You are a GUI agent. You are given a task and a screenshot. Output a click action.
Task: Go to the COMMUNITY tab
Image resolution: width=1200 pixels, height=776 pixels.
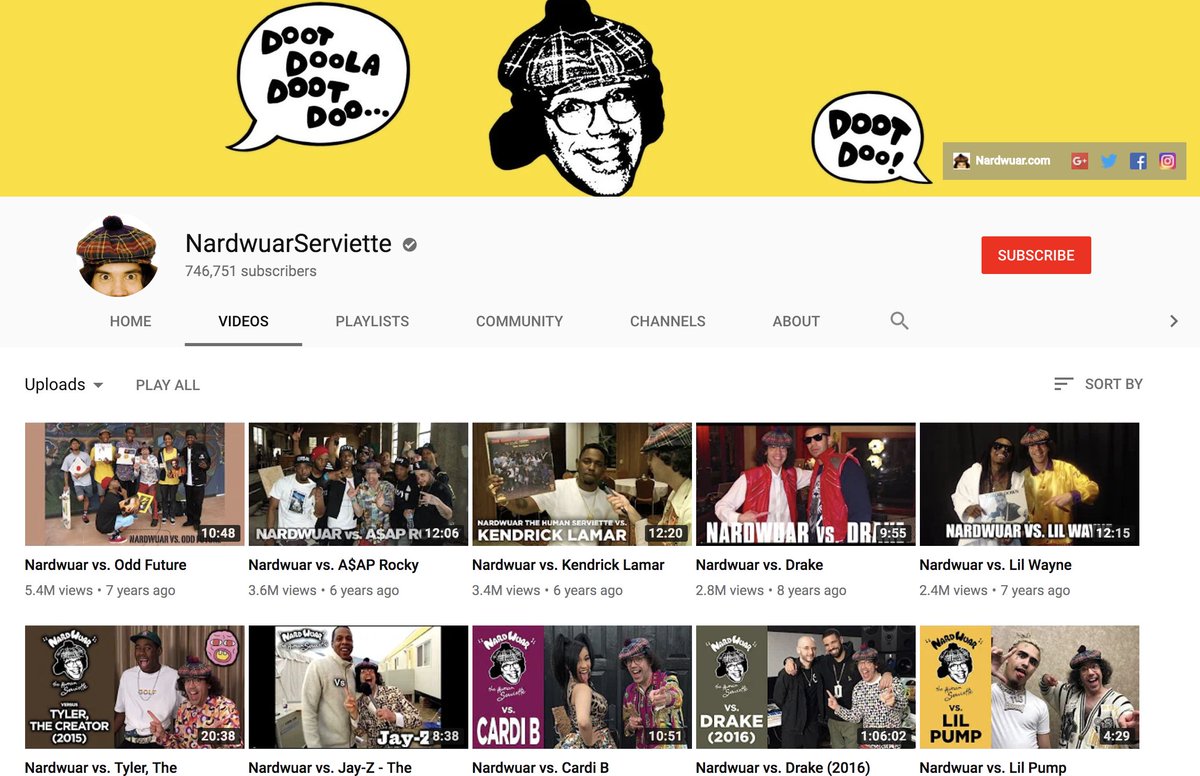[x=519, y=321]
